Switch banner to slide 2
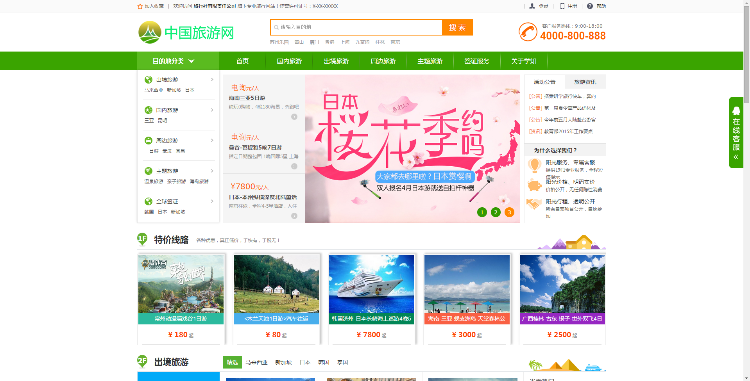Screen dimensions: 750x381 click(x=496, y=212)
